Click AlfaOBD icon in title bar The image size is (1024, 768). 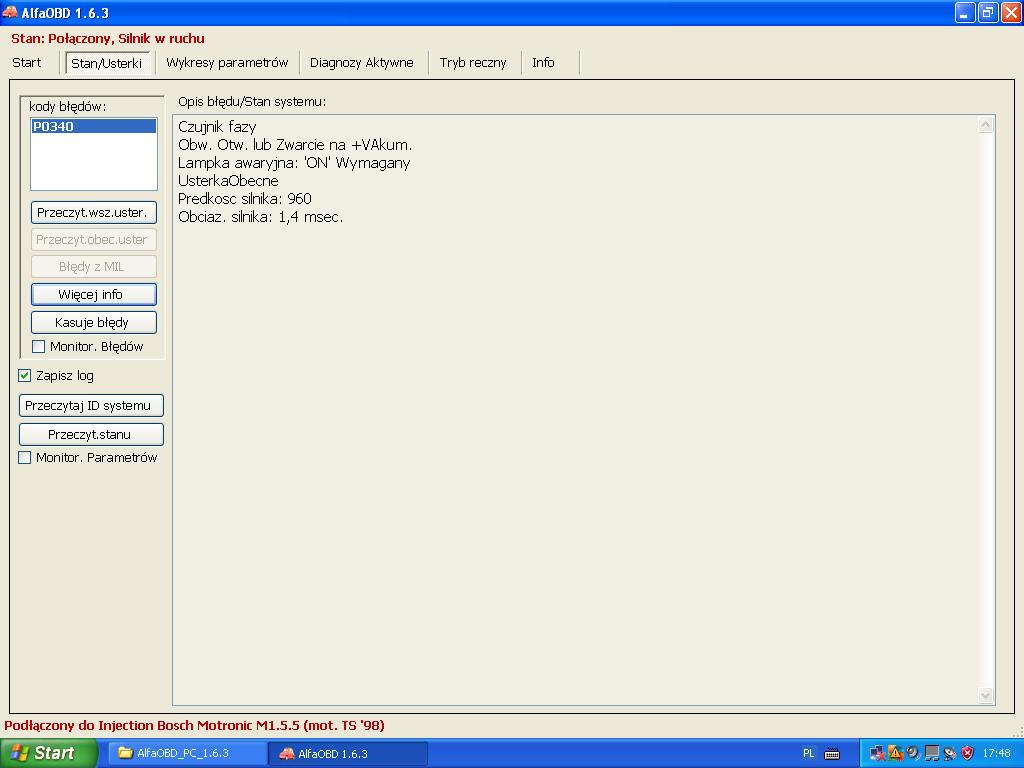pos(10,12)
